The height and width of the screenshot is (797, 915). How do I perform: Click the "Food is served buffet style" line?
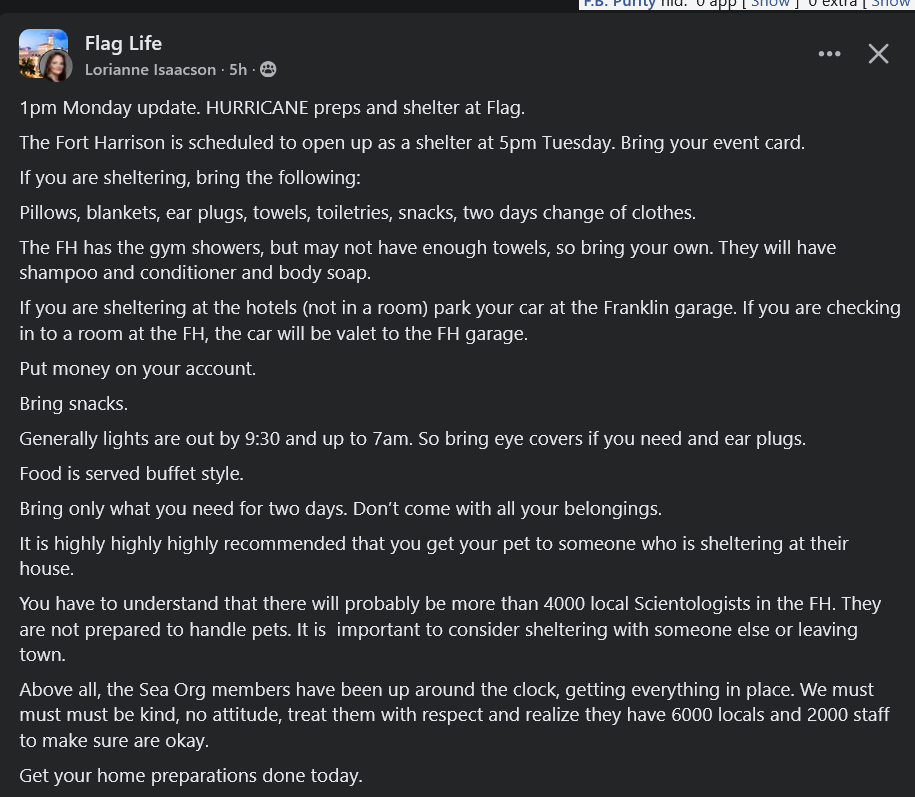[x=131, y=473]
